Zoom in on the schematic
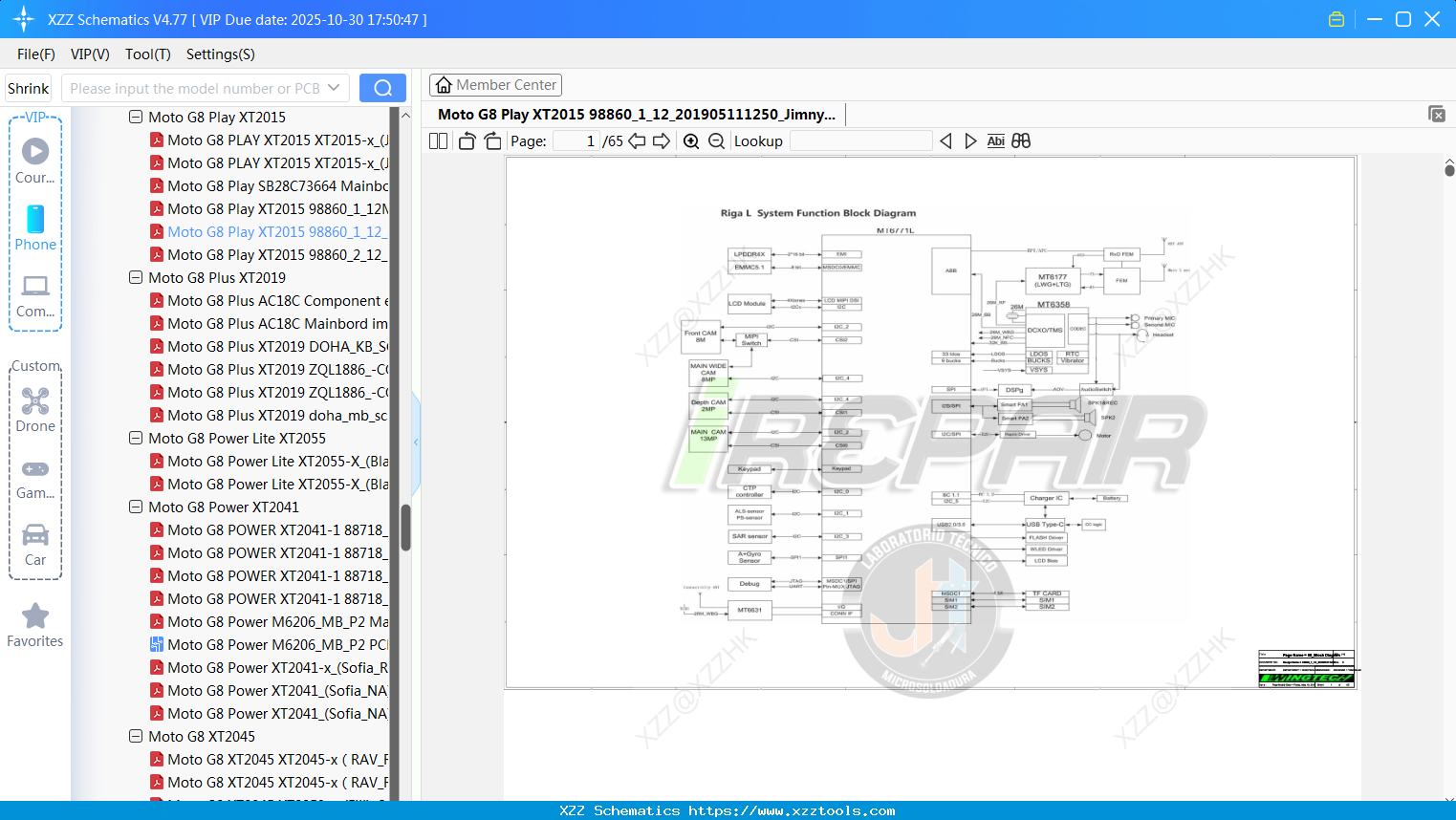The height and width of the screenshot is (820, 1456). tap(691, 141)
